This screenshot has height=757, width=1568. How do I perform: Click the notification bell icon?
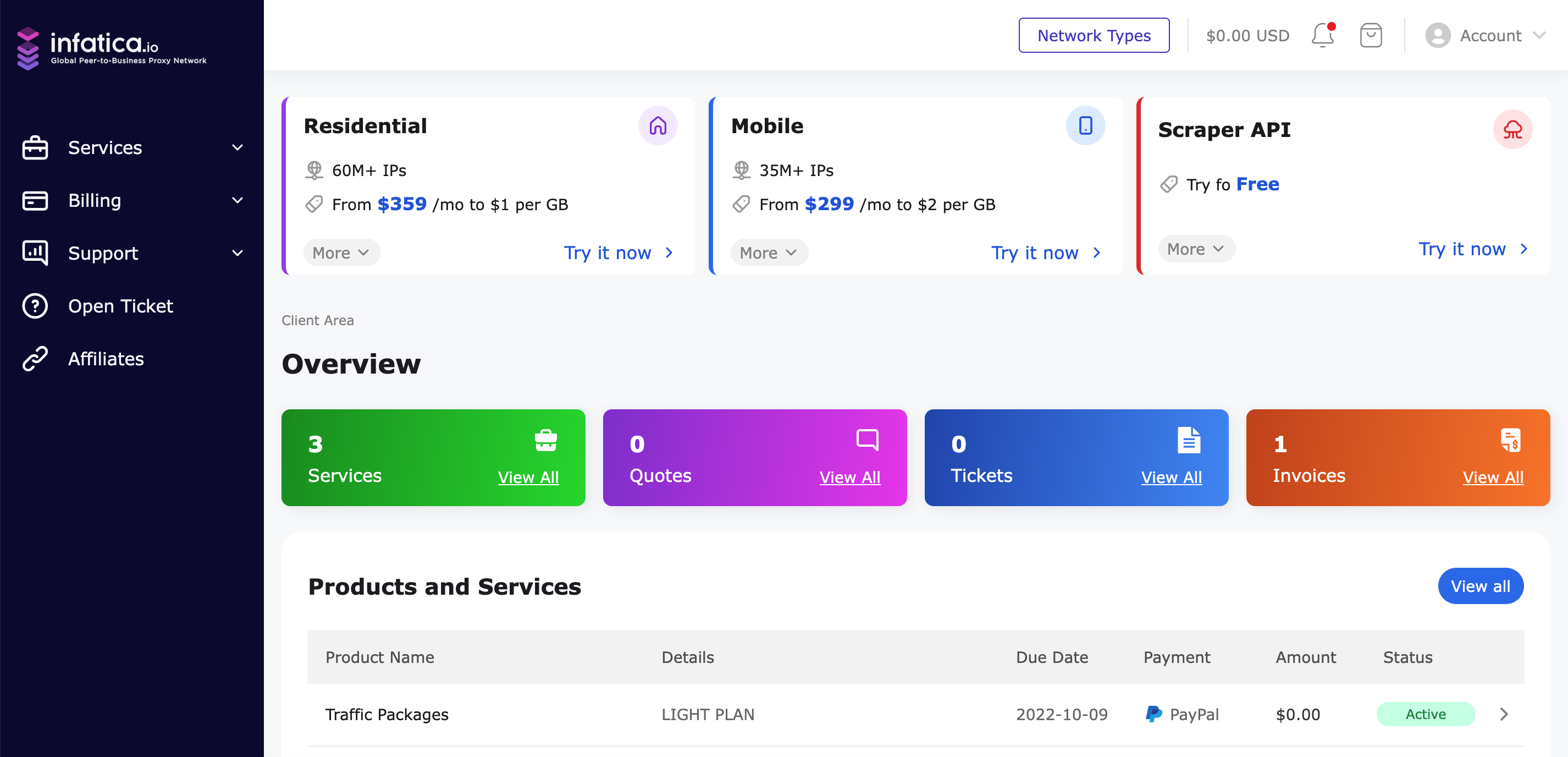1322,35
